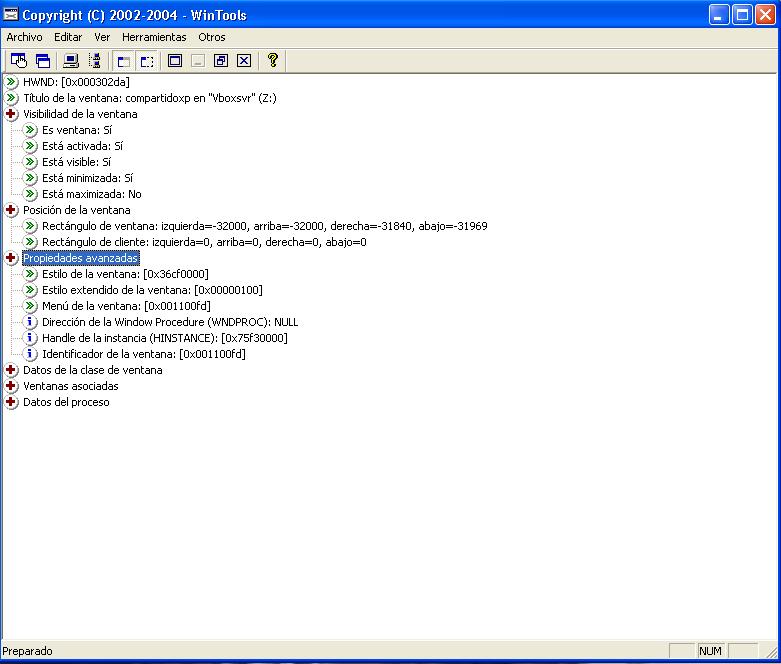The width and height of the screenshot is (781, 664).
Task: Select the HINSTANCE [0x75f30000] row text
Action: point(164,338)
